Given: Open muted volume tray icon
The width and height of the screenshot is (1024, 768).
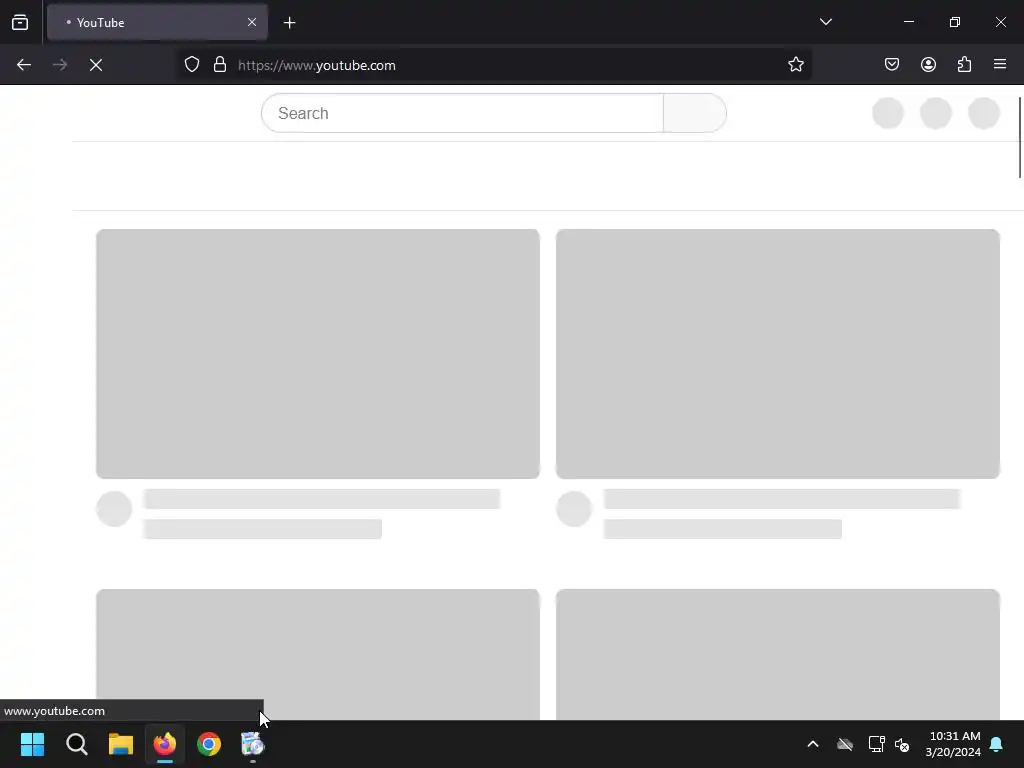Looking at the screenshot, I should pyautogui.click(x=903, y=744).
